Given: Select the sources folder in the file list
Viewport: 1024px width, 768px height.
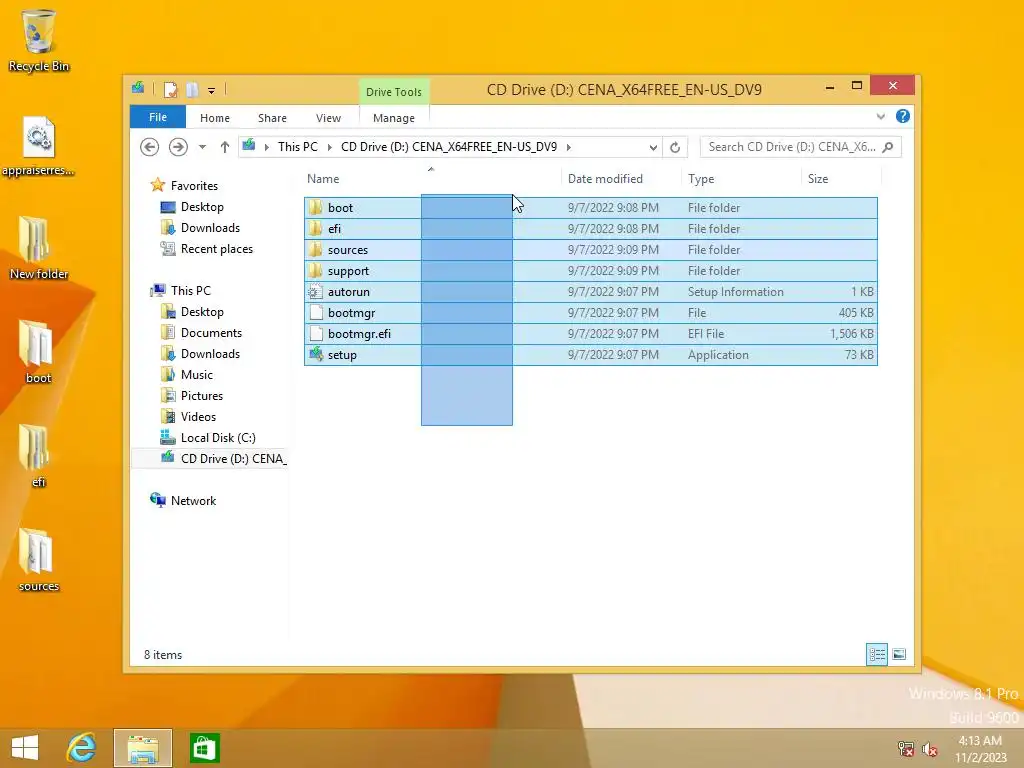Looking at the screenshot, I should point(590,249).
